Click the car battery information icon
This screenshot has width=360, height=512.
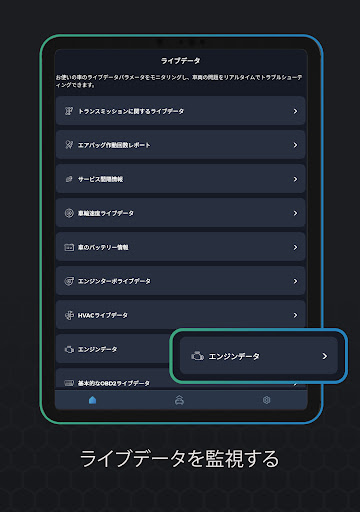tap(69, 247)
